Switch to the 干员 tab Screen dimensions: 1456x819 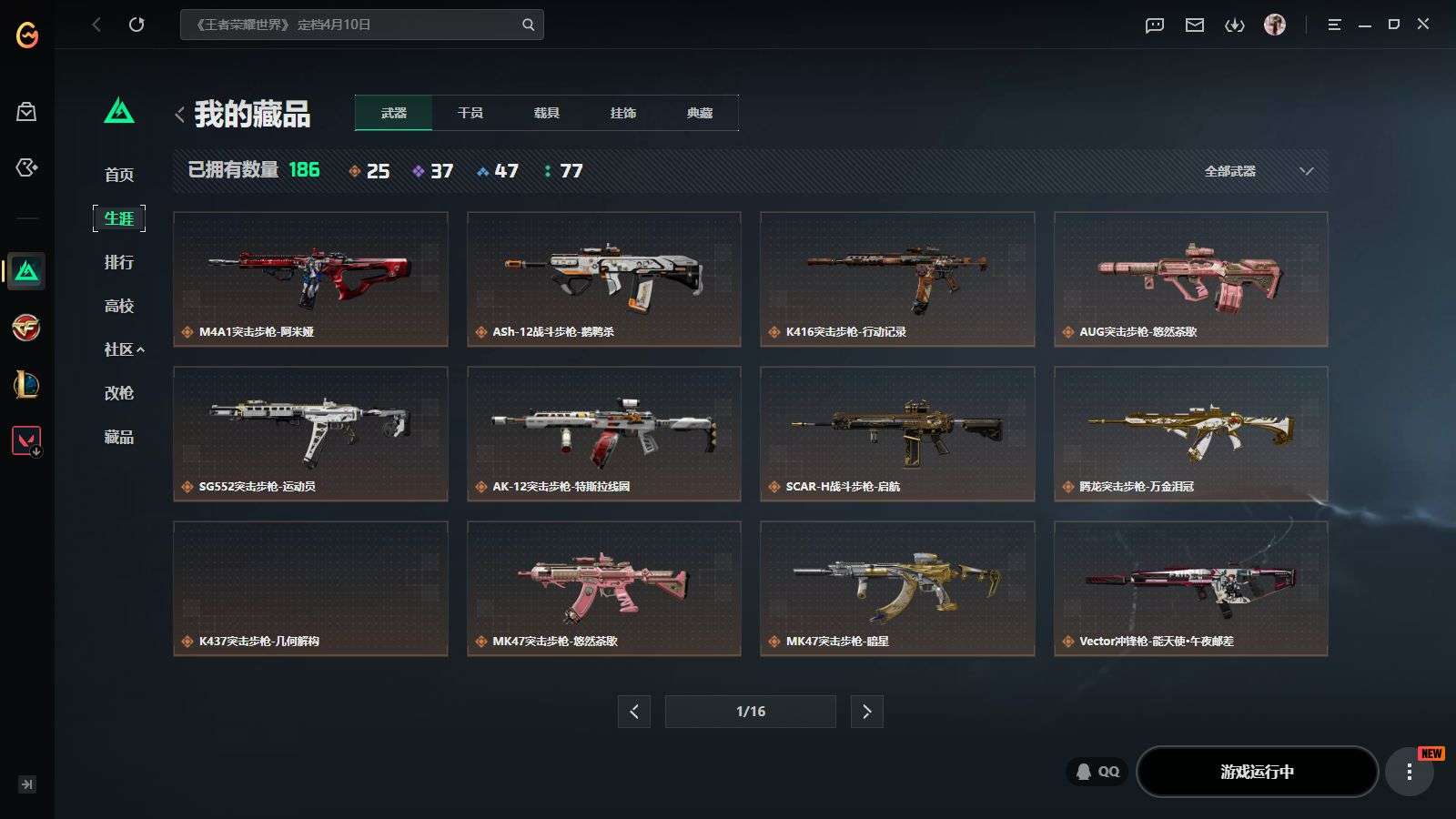pos(470,113)
